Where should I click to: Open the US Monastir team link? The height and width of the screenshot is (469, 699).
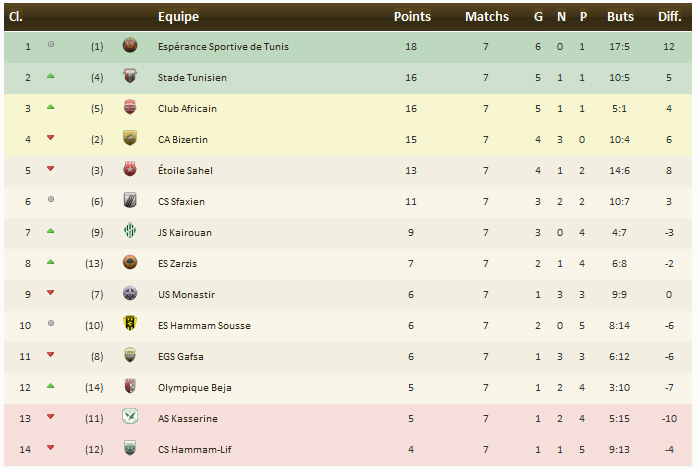pos(186,294)
